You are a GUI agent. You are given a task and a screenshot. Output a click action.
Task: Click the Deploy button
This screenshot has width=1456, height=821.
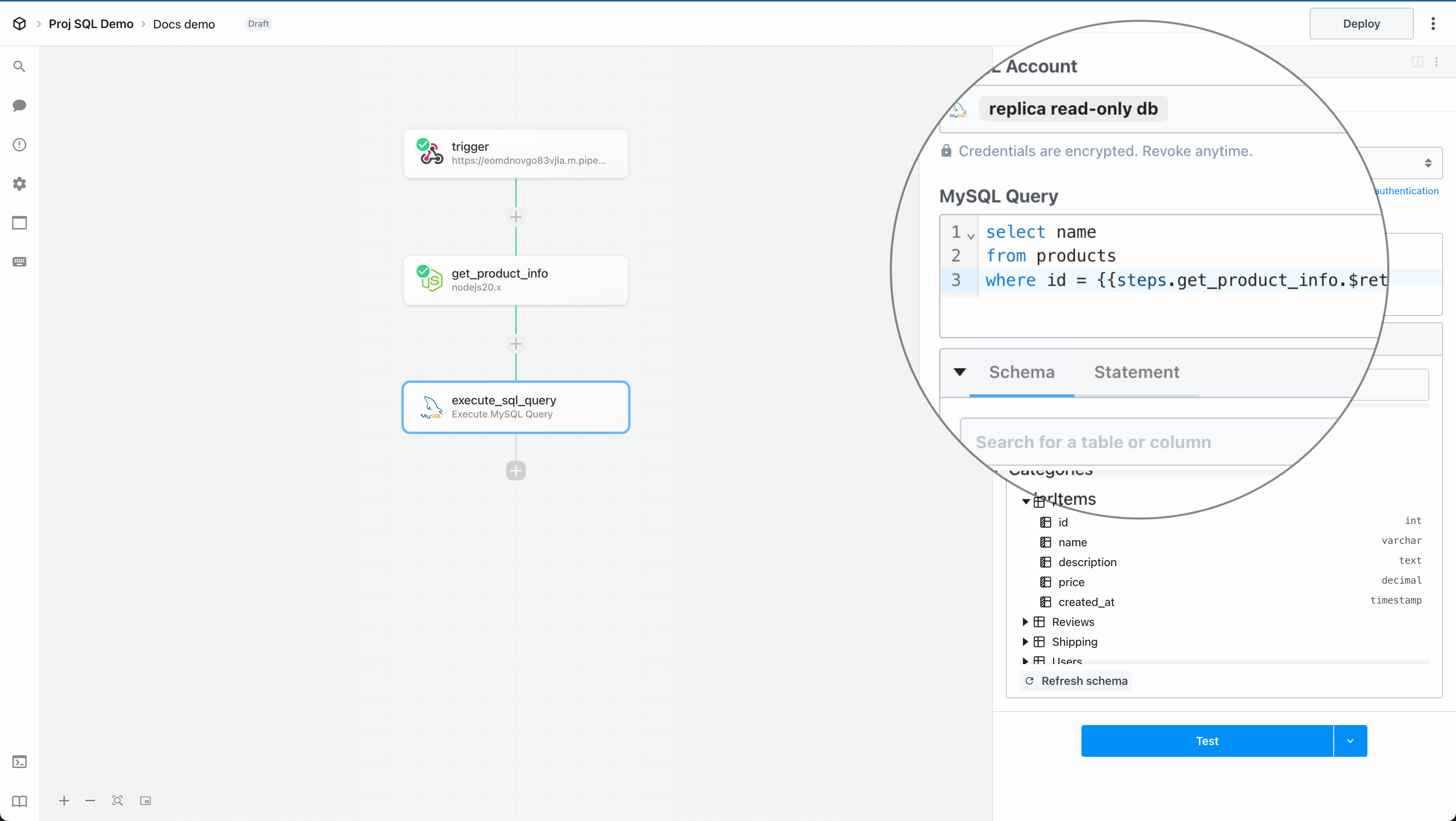point(1361,24)
